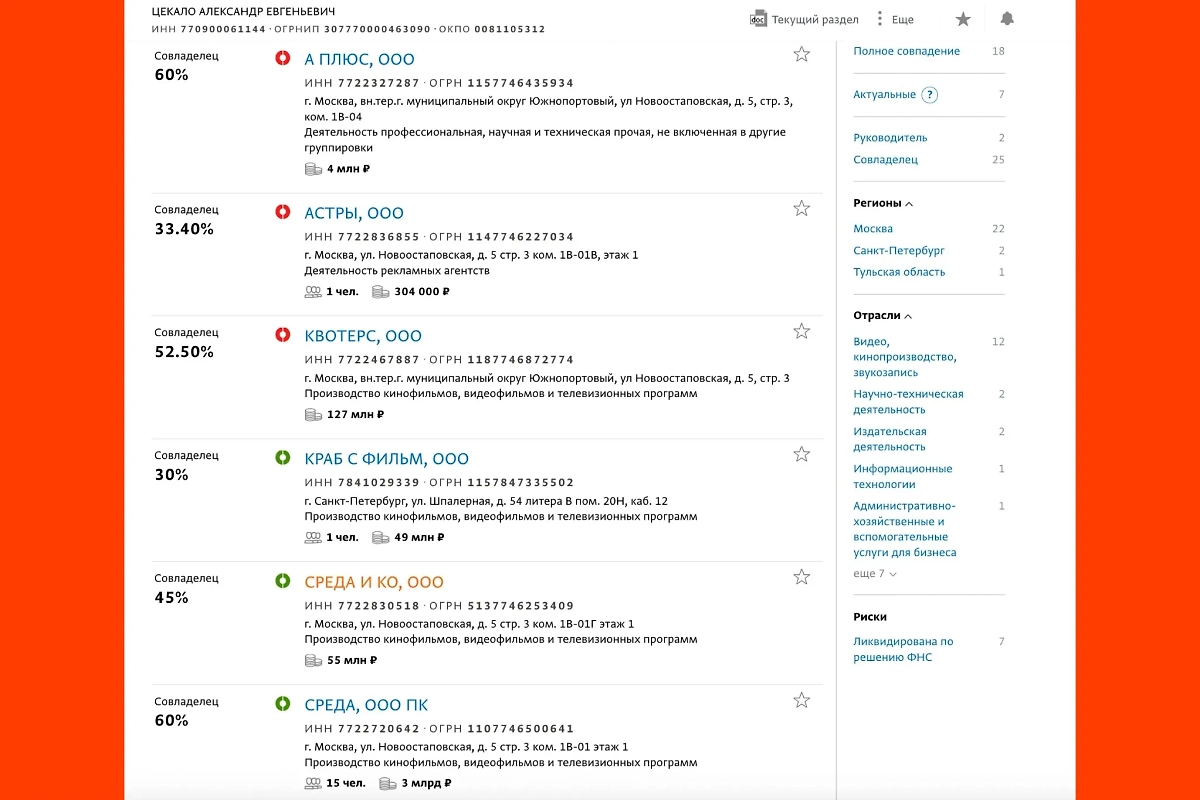This screenshot has height=800, width=1200.
Task: Collapse the Регионы section
Action: click(x=908, y=202)
